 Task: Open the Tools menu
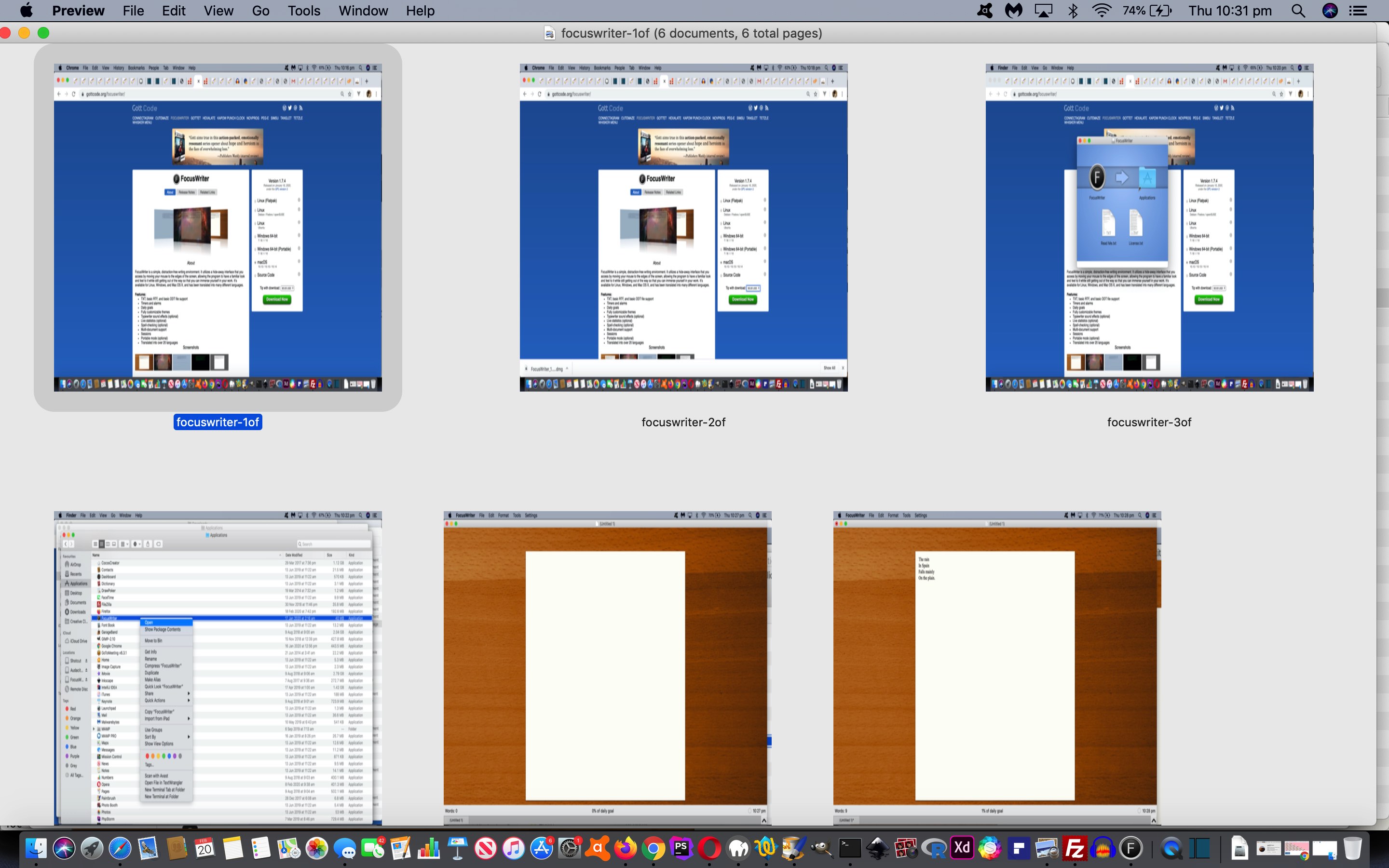point(304,10)
